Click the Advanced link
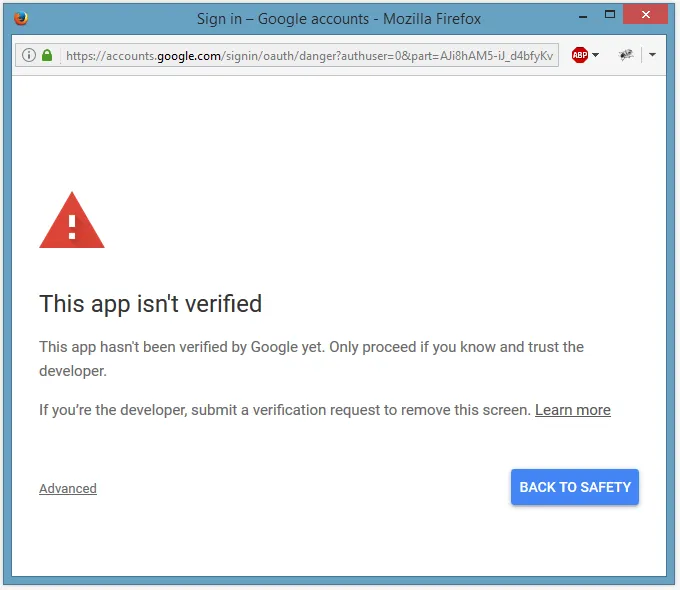Screen dimensions: 680x590 [68, 488]
